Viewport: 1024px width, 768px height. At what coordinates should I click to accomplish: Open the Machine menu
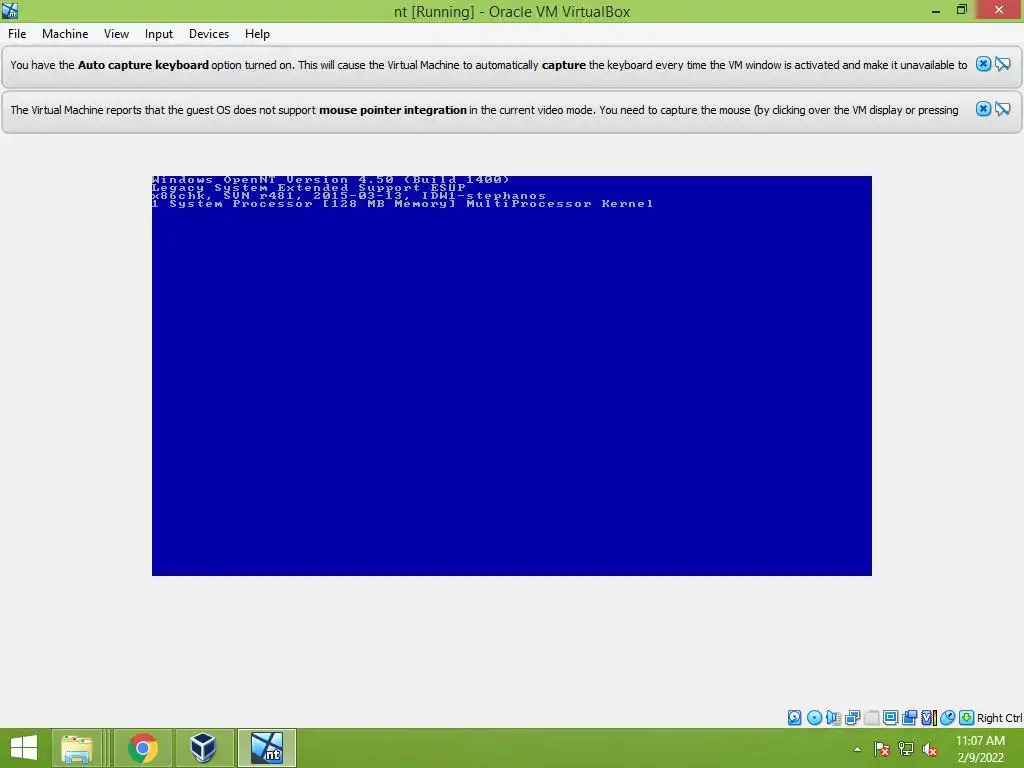(x=65, y=34)
